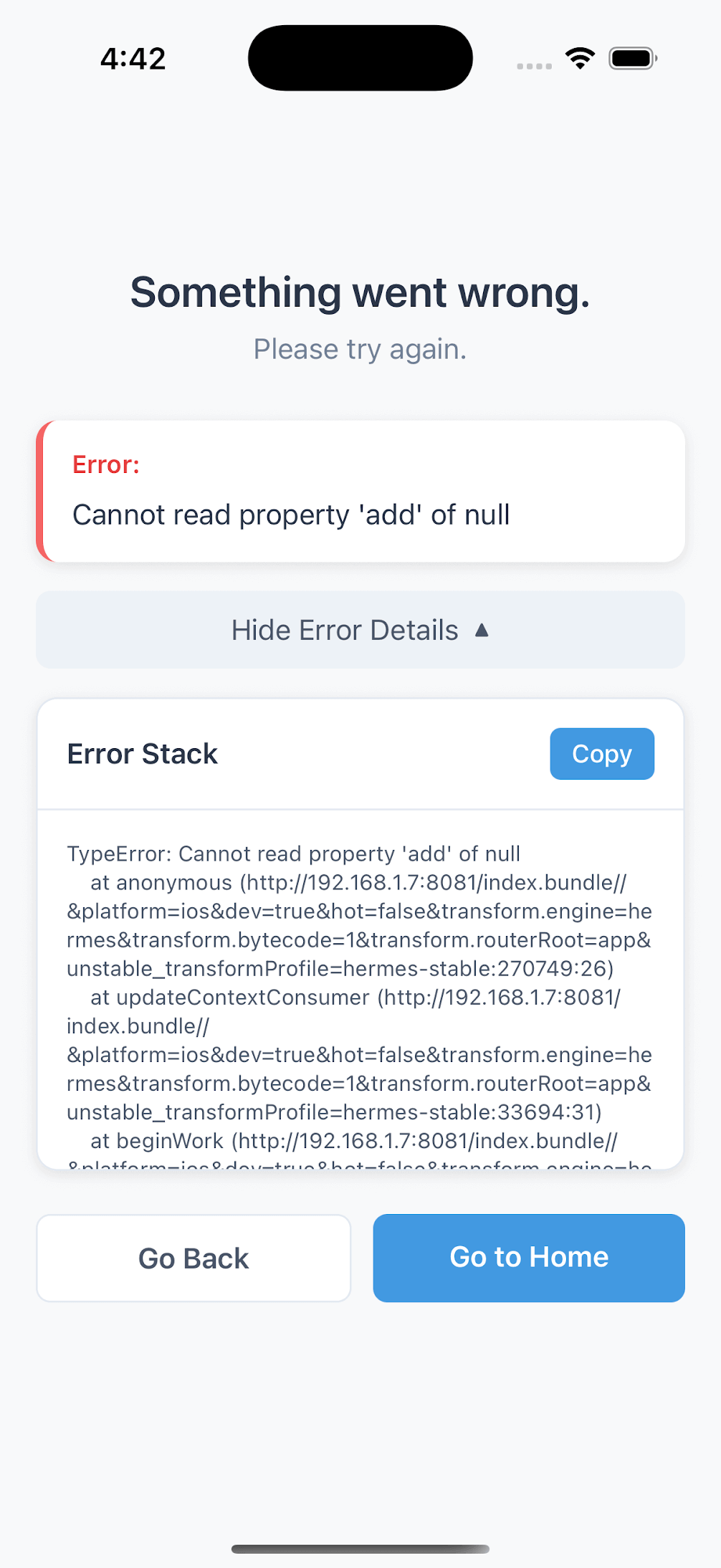Viewport: 721px width, 1568px height.
Task: Copy the error stack to clipboard
Action: [x=601, y=753]
